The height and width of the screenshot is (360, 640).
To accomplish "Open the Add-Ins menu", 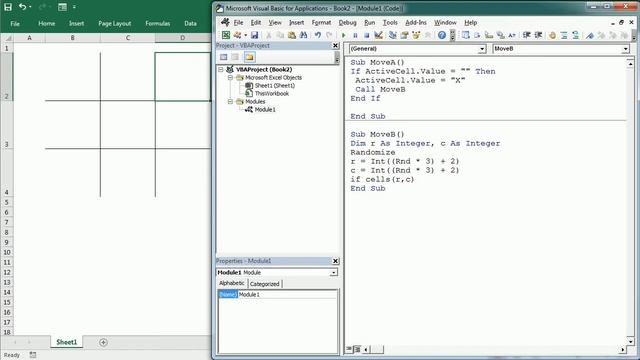I will pyautogui.click(x=416, y=23).
